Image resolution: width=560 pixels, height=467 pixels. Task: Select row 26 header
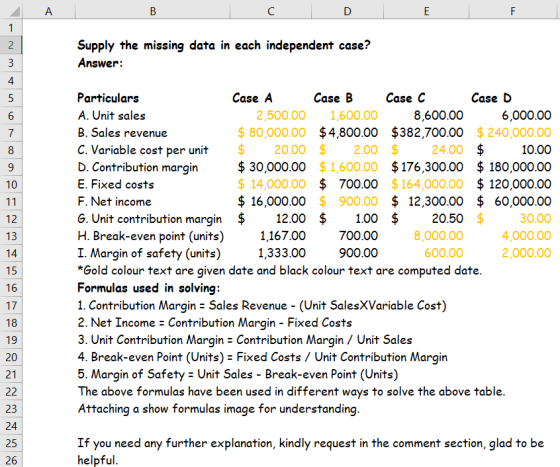tap(11, 460)
